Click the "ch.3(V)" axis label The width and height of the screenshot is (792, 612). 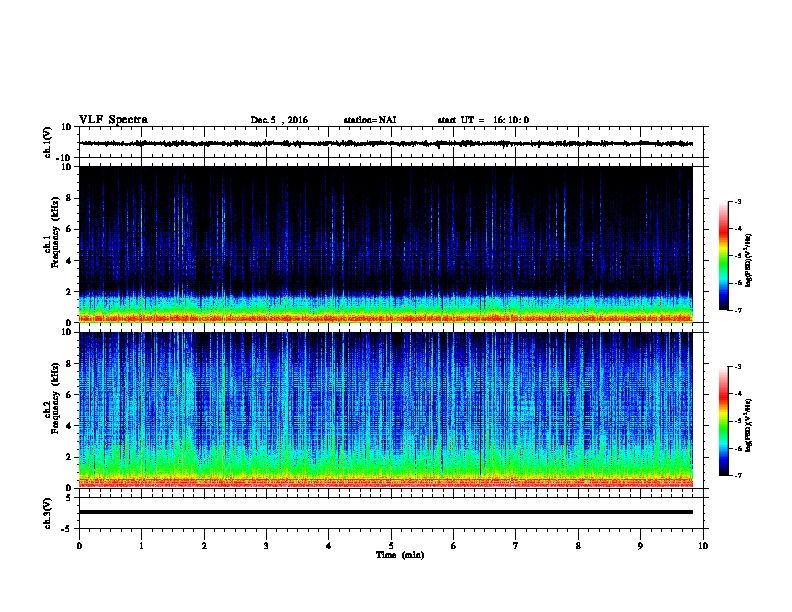point(48,513)
